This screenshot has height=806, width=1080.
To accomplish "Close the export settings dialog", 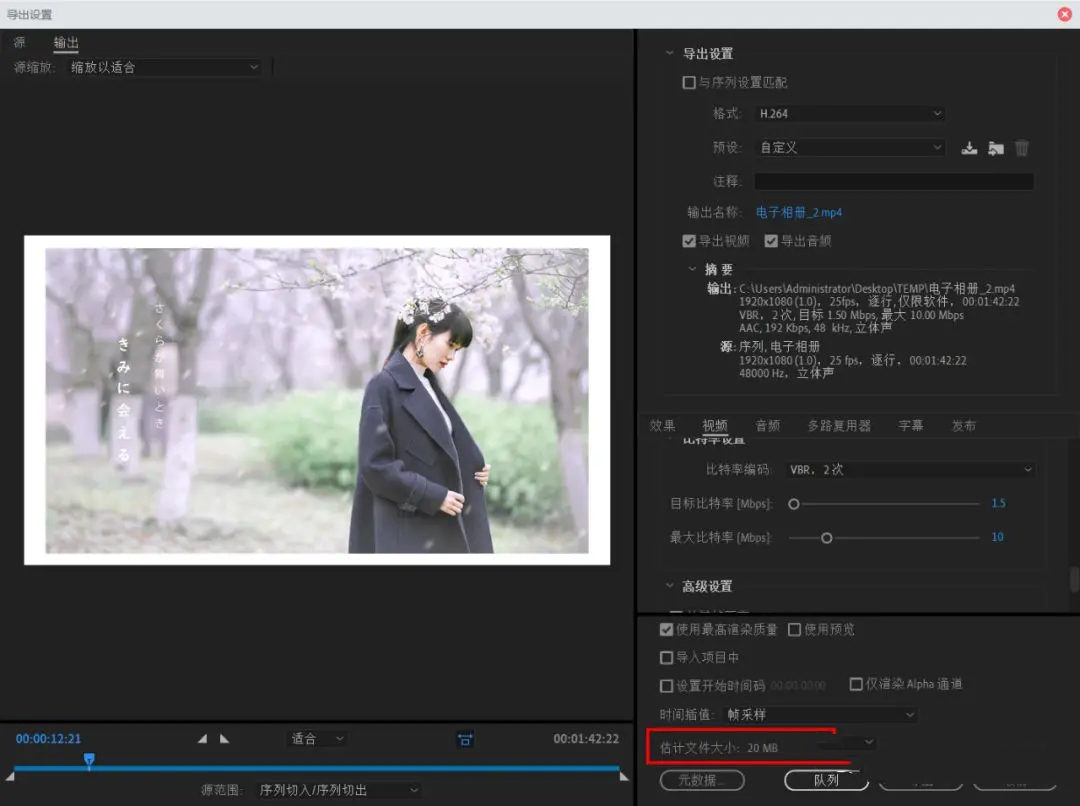I will pyautogui.click(x=1065, y=14).
